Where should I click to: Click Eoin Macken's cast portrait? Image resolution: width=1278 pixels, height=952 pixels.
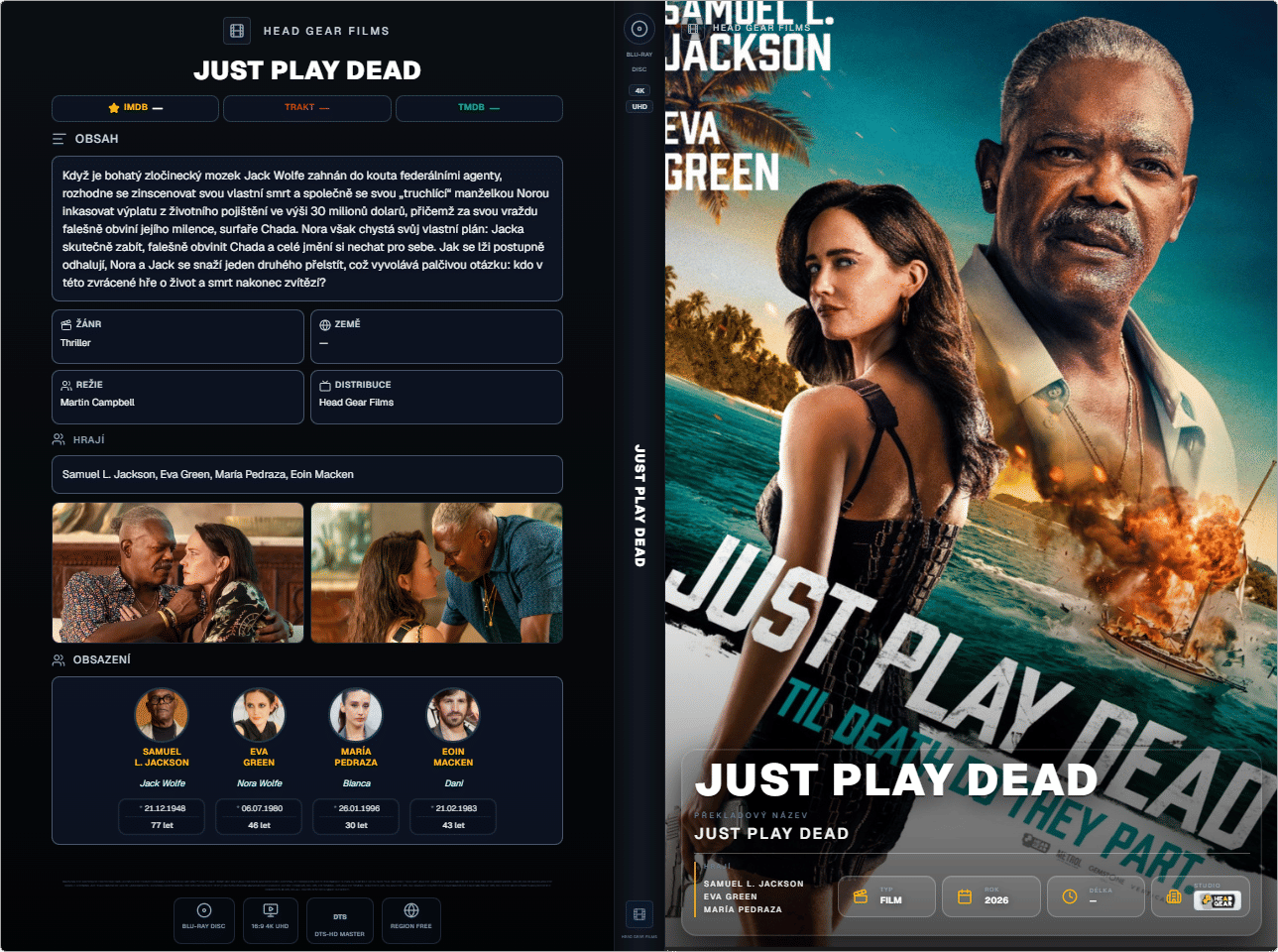[x=453, y=715]
